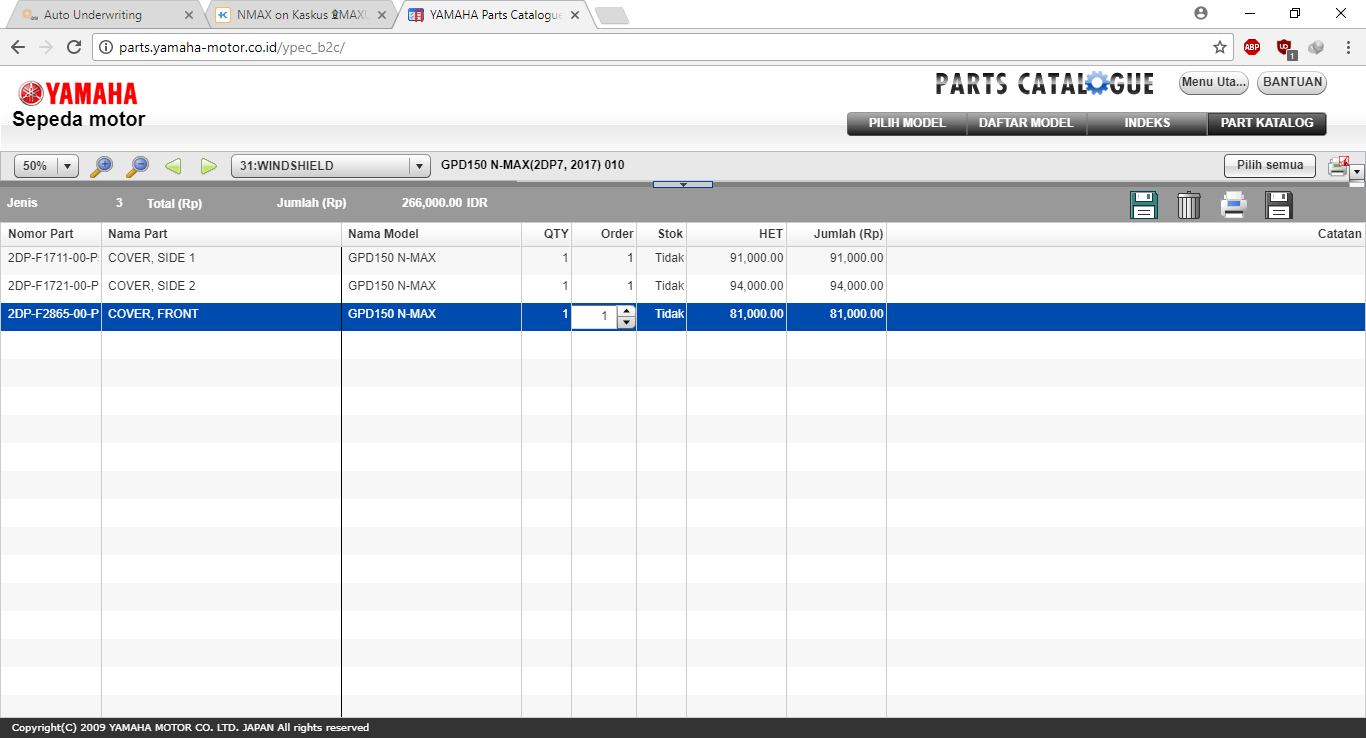Screen dimensions: 1366x738
Task: Open the INDEKS tab
Action: (1147, 124)
